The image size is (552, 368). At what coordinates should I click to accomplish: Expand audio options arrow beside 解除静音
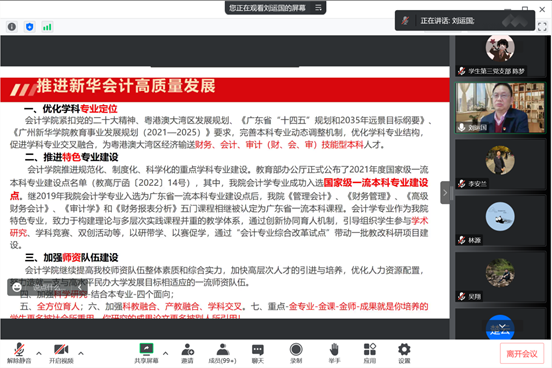(x=39, y=353)
